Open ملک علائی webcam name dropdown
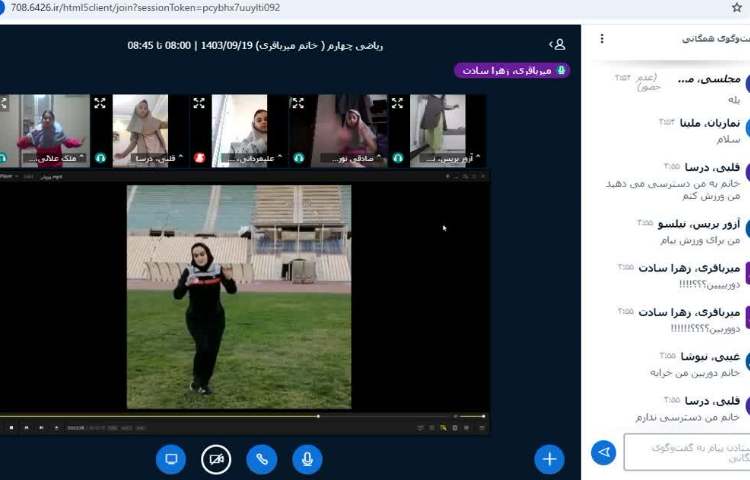The image size is (750, 480). click(x=54, y=158)
